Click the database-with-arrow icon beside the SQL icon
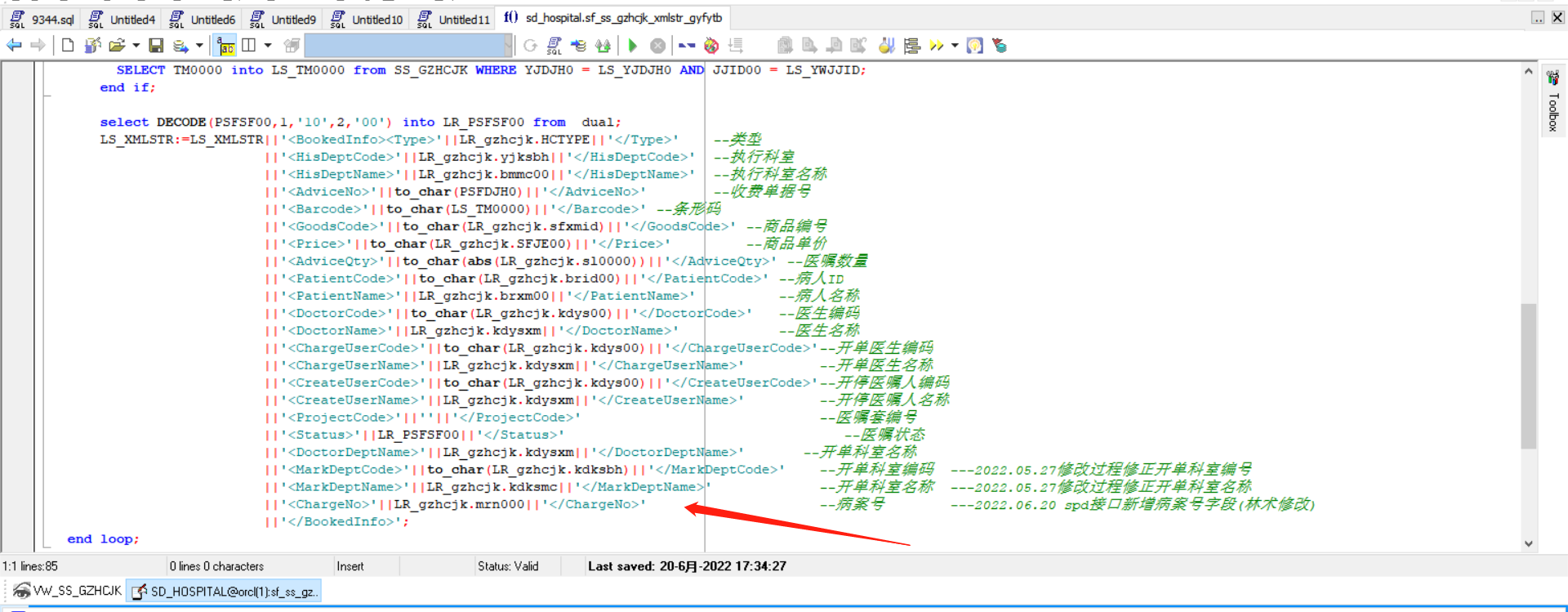The width and height of the screenshot is (1568, 612). click(579, 46)
